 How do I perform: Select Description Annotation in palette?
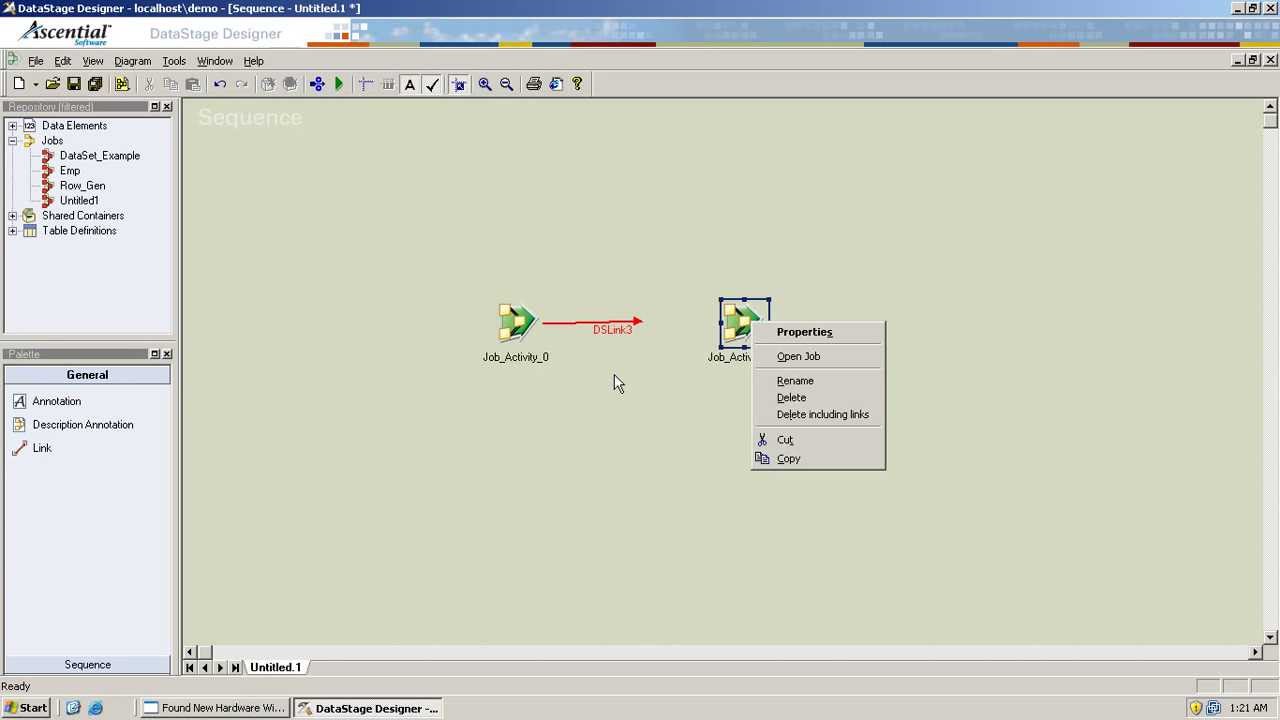83,425
